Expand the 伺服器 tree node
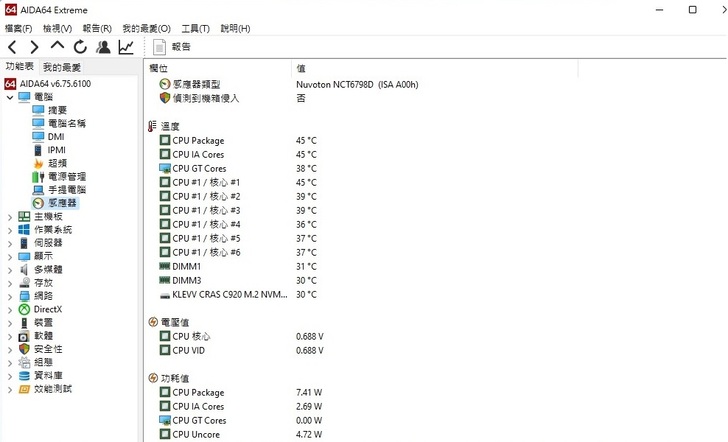This screenshot has width=728, height=442. [10, 243]
